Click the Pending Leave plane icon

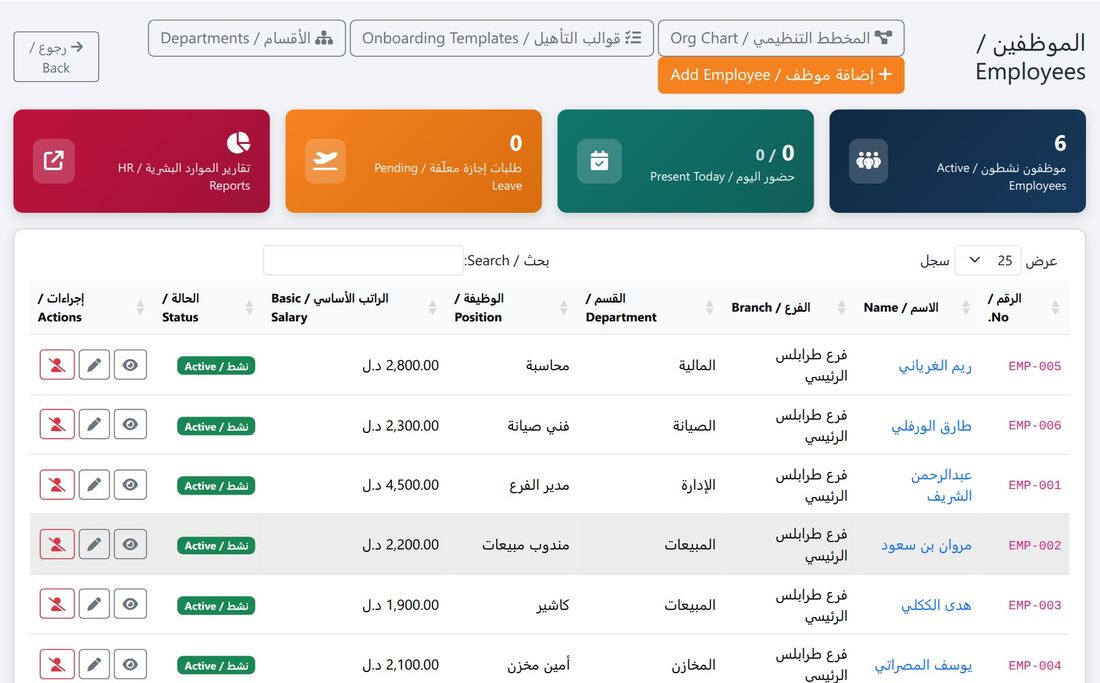tap(325, 161)
